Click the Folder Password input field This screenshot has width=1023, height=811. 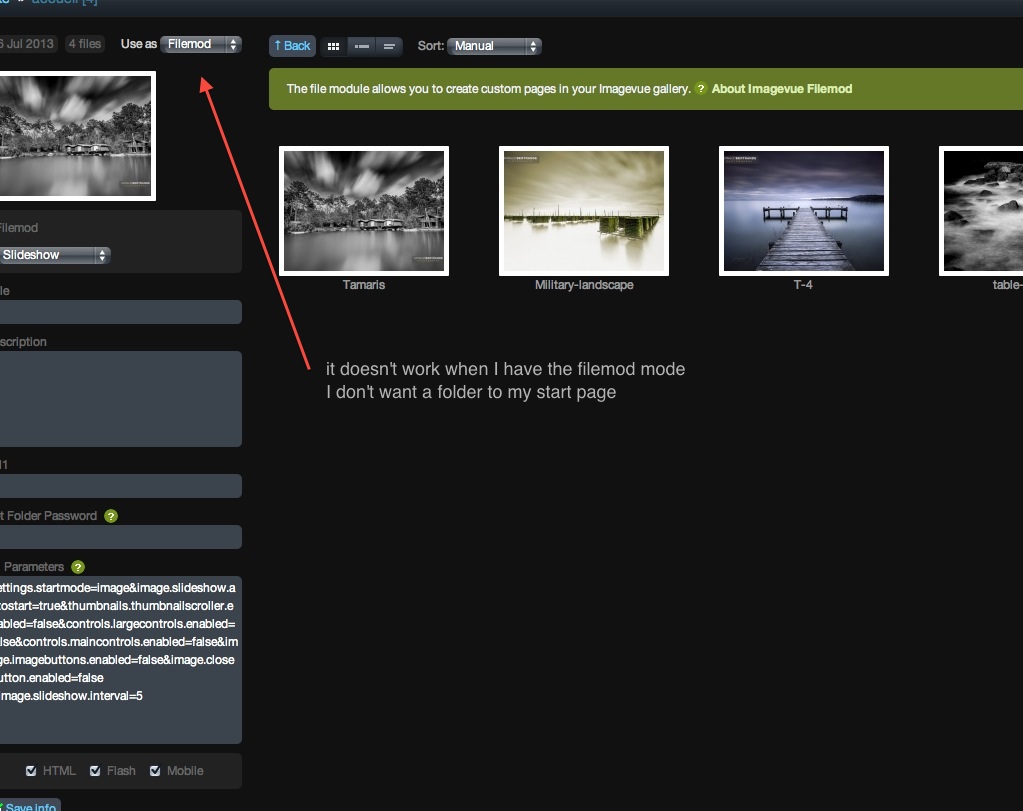coord(120,537)
